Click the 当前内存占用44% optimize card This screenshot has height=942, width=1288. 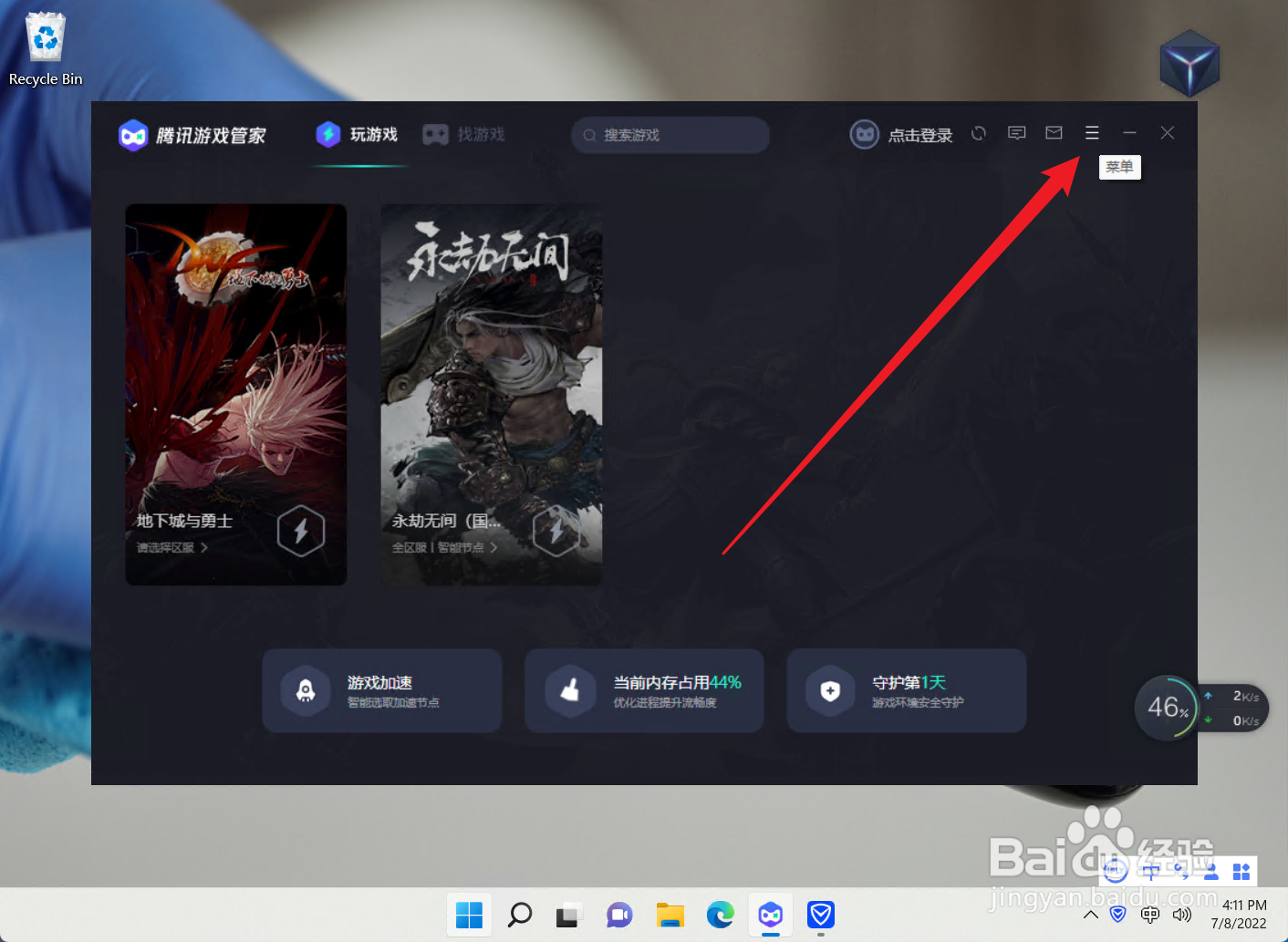pyautogui.click(x=644, y=690)
